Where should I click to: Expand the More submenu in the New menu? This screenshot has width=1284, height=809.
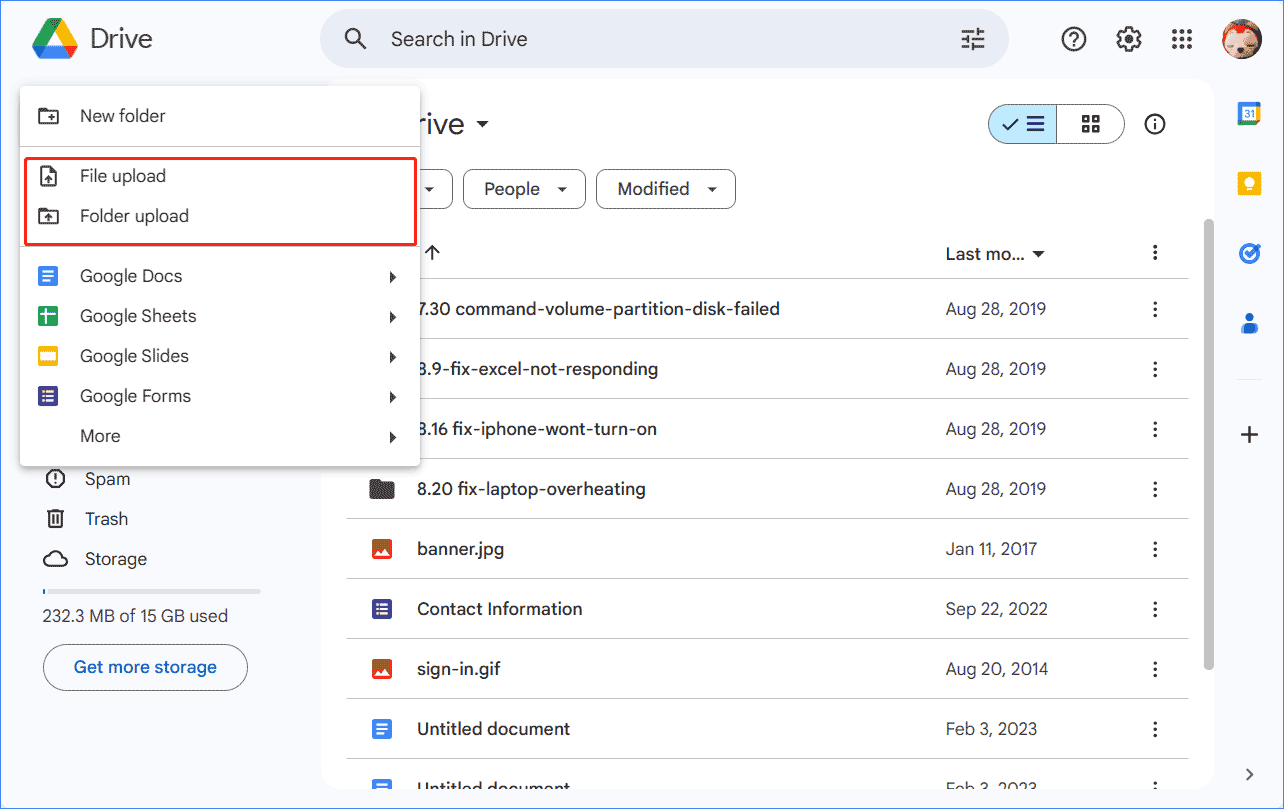(100, 436)
